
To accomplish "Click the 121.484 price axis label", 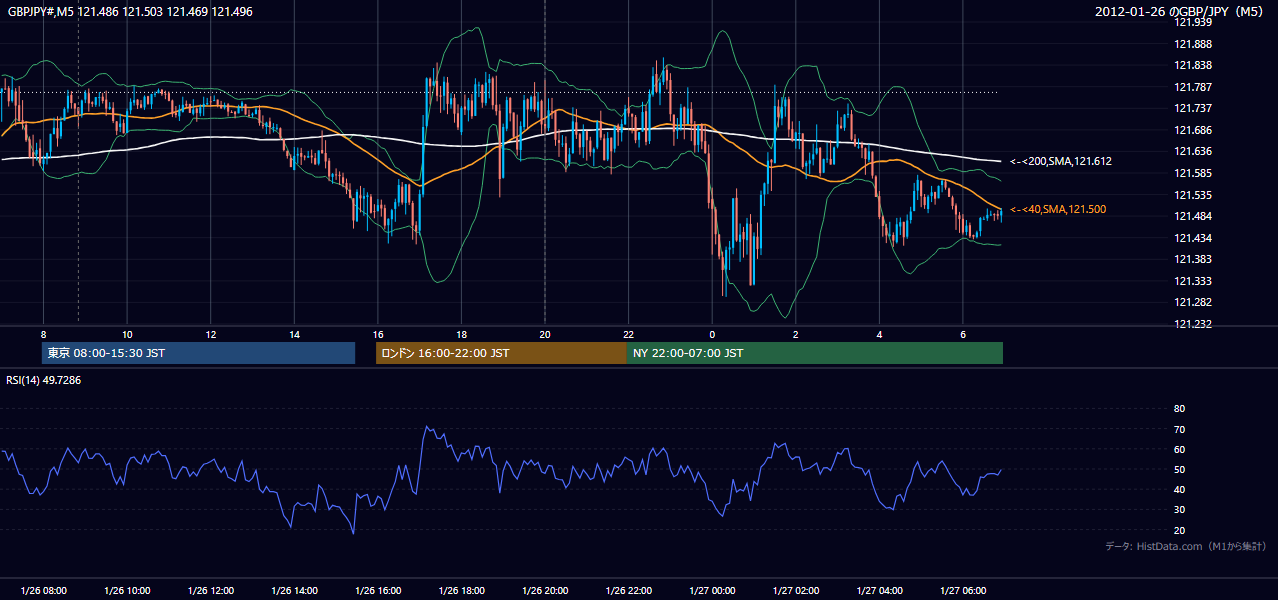I will click(x=1193, y=216).
